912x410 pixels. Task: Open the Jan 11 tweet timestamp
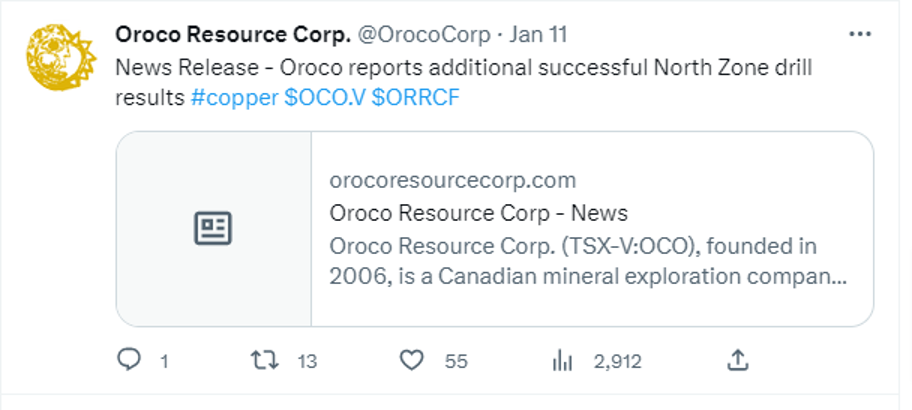538,35
